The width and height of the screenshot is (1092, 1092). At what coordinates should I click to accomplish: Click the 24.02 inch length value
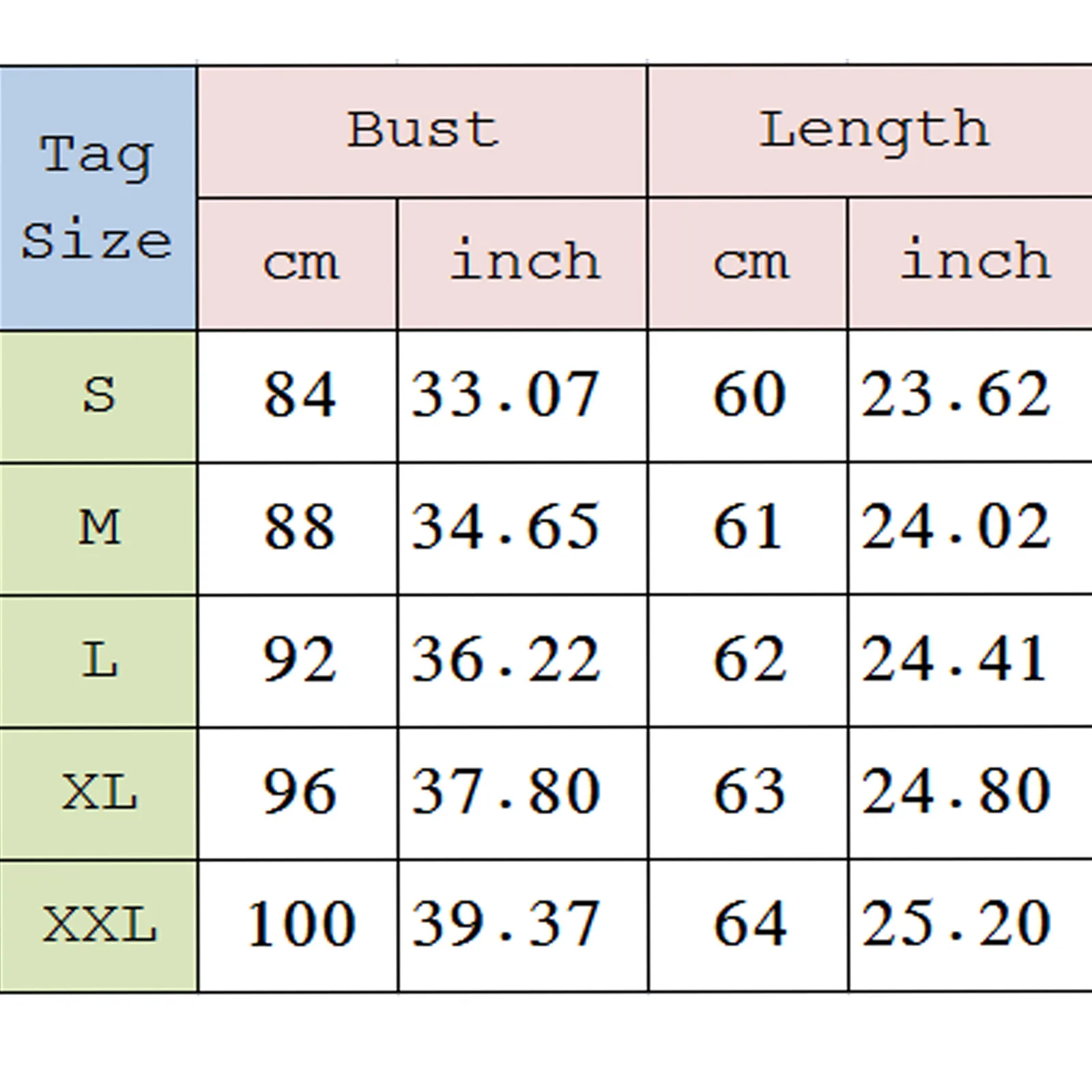[955, 528]
